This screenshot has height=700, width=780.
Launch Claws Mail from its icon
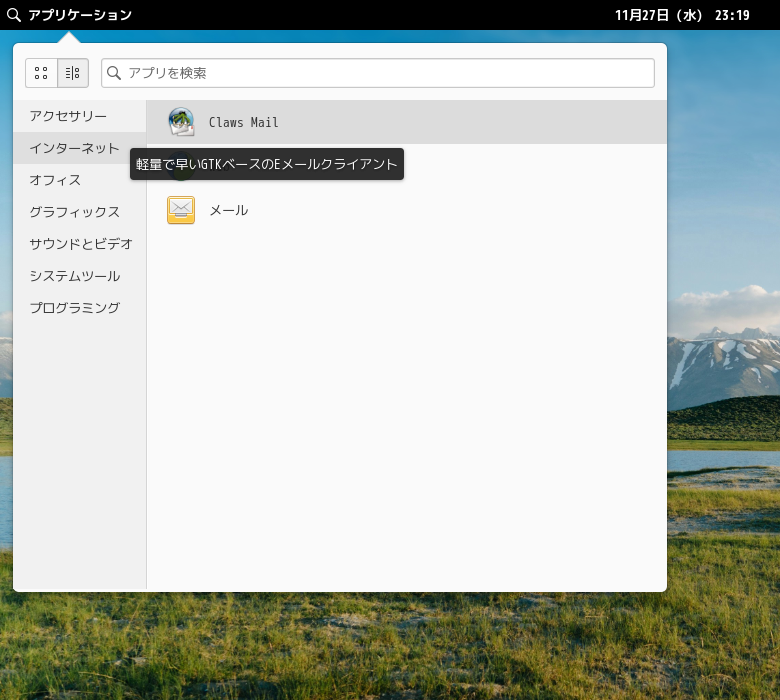point(181,122)
